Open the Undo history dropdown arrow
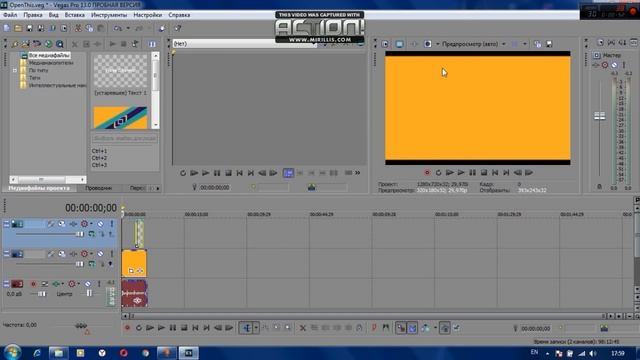The height and width of the screenshot is (360, 640). [x=128, y=28]
